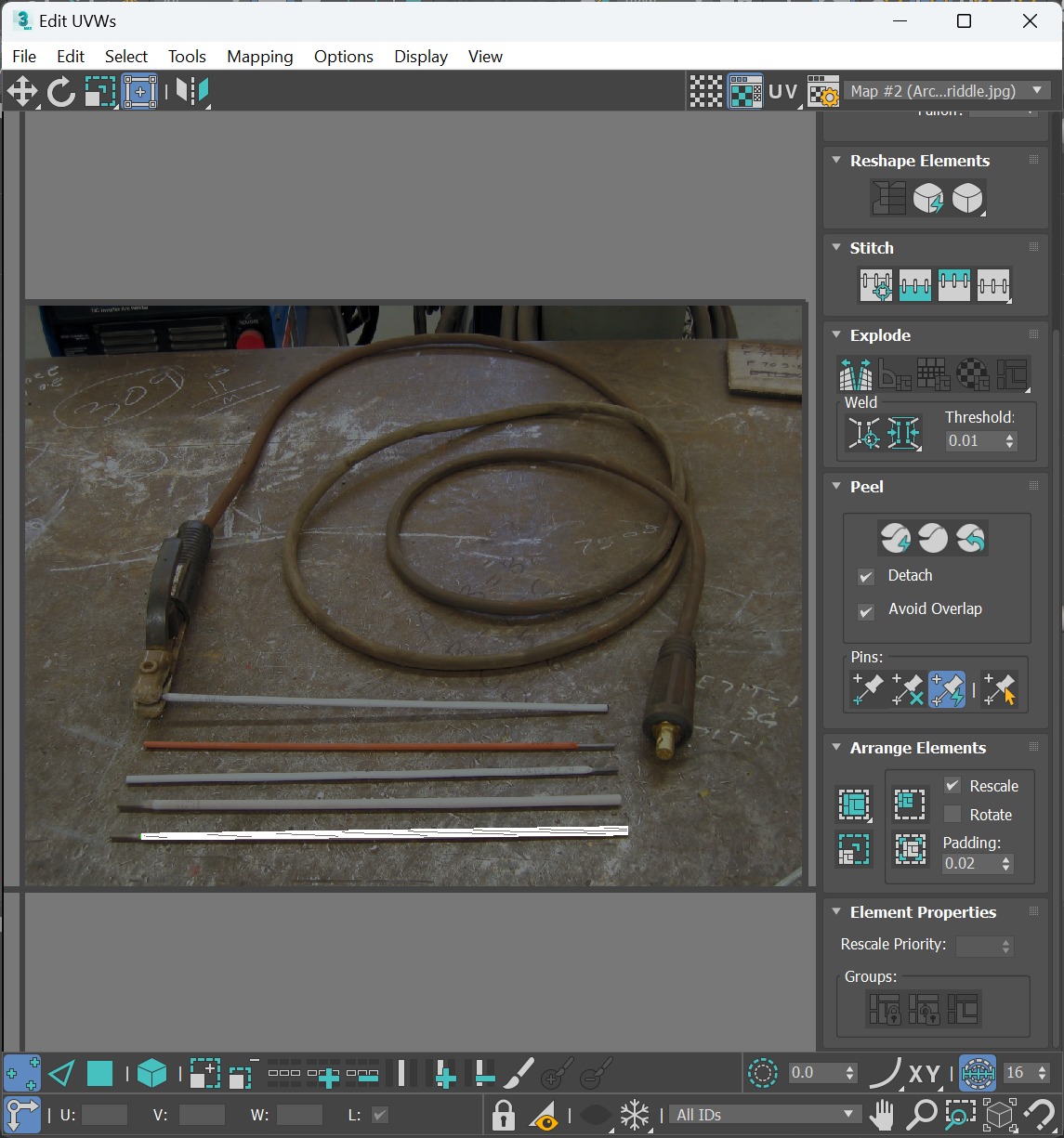1064x1138 pixels.
Task: Toggle the Avoid Overlap checkbox
Action: 866,611
